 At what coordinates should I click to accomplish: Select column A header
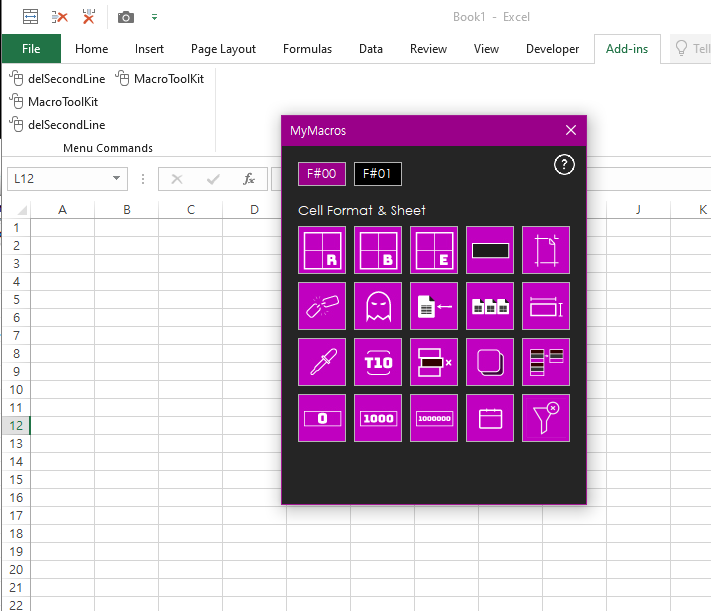click(63, 210)
